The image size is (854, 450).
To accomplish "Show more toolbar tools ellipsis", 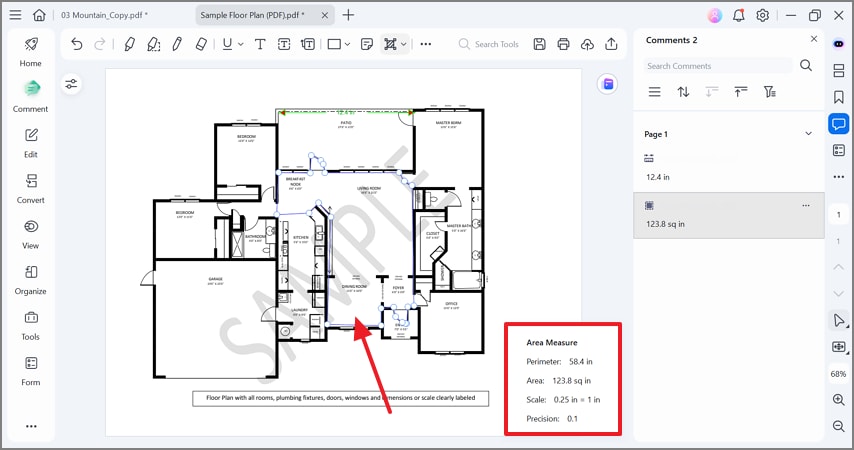I will tap(426, 44).
